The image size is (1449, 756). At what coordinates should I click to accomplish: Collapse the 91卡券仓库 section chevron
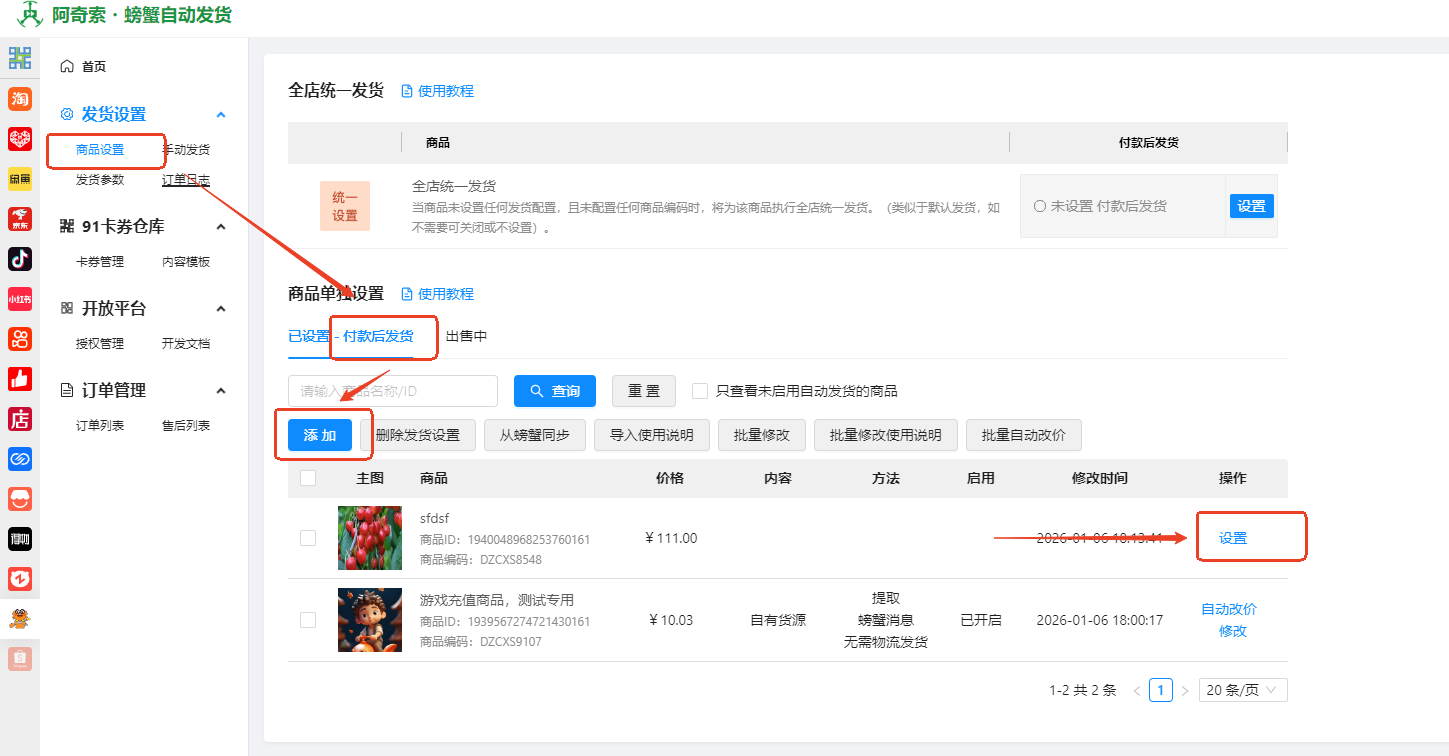[x=221, y=227]
